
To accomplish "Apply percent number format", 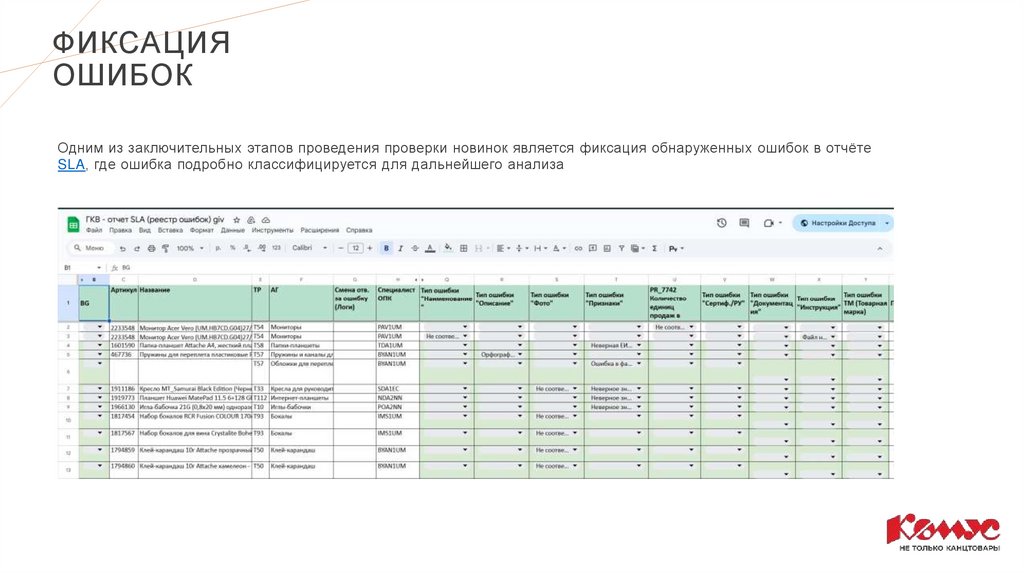I will 232,248.
